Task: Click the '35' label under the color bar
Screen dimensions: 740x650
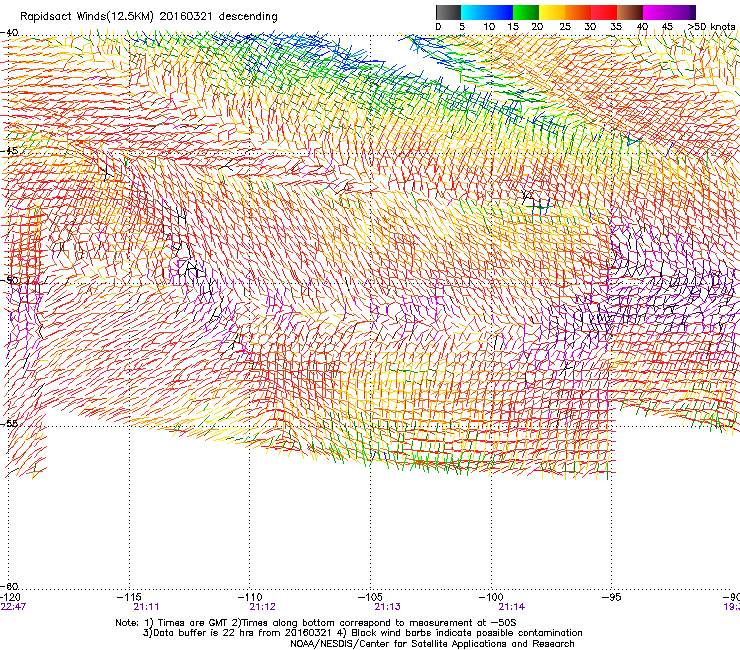Action: pyautogui.click(x=616, y=27)
